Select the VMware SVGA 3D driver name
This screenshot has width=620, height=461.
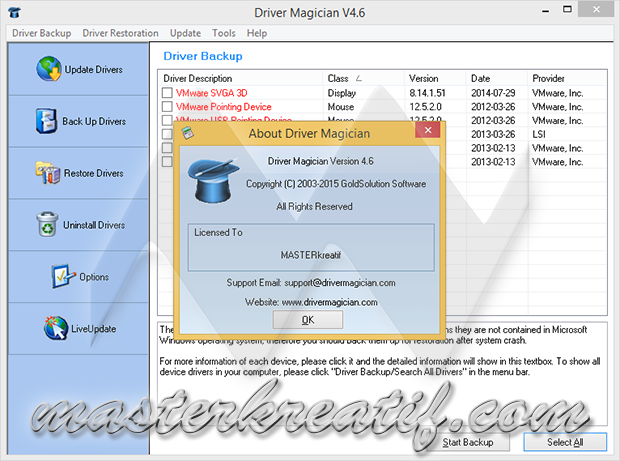pyautogui.click(x=212, y=93)
